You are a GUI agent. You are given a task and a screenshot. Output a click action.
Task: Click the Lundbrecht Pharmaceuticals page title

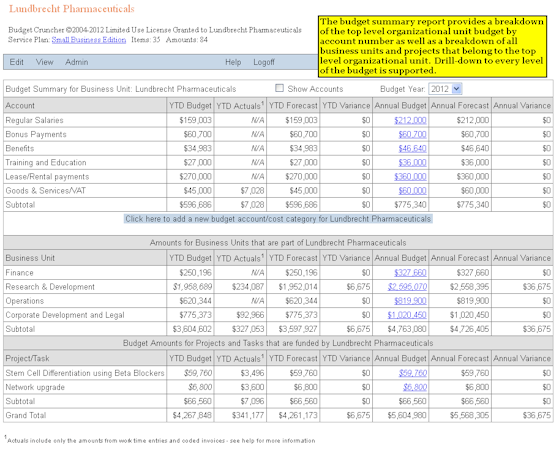[x=72, y=9]
